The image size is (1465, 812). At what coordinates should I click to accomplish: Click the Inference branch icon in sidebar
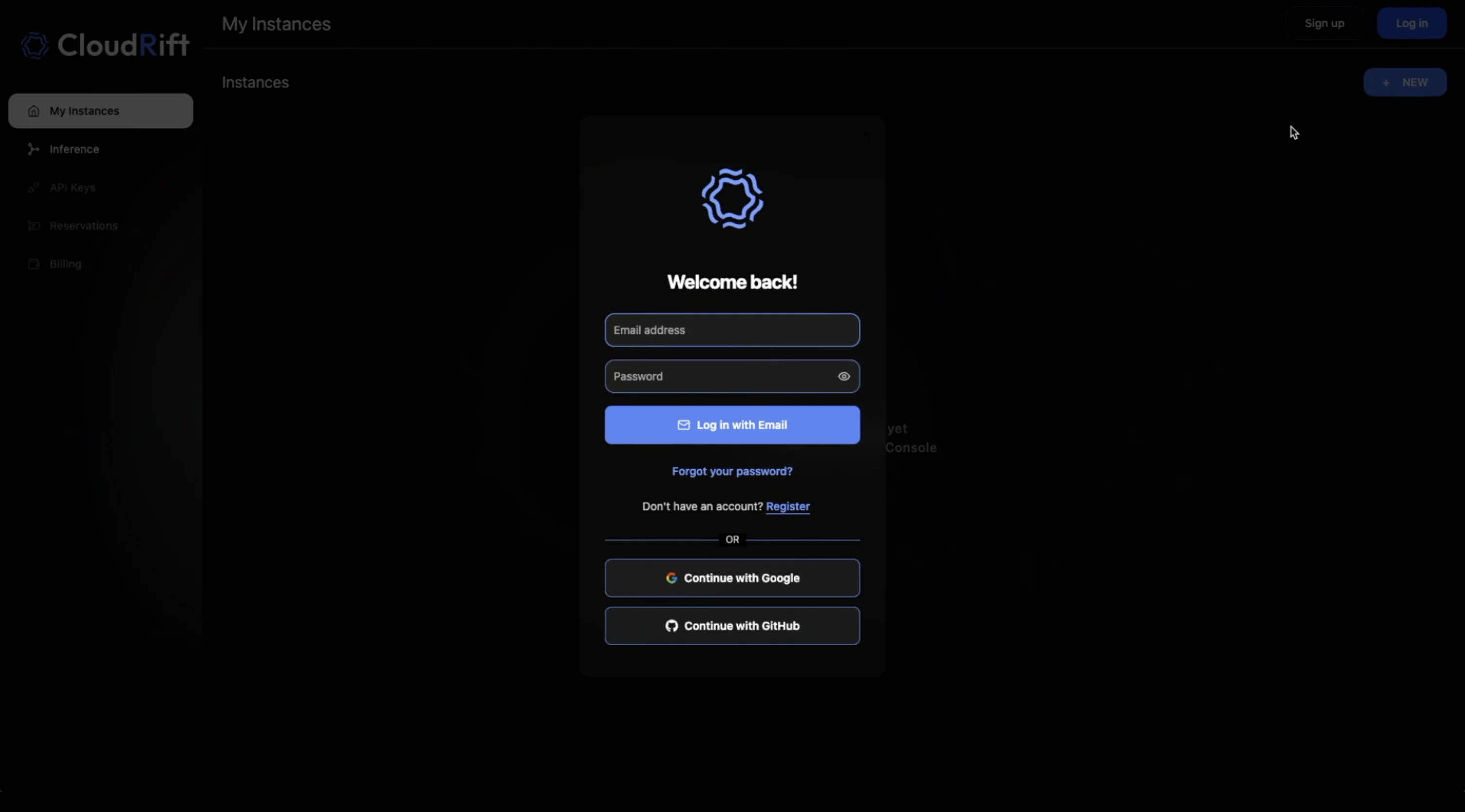coord(34,149)
